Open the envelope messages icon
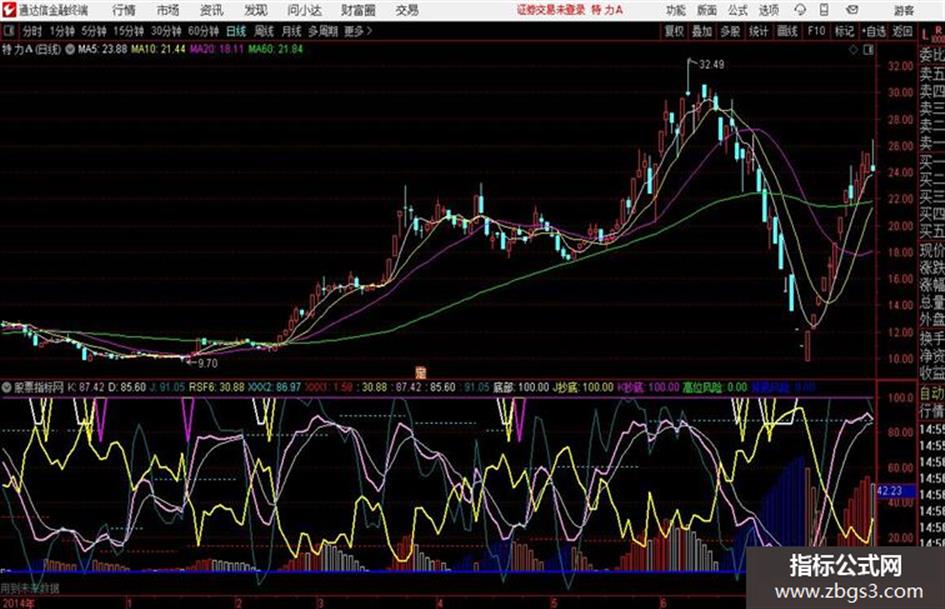Viewport: 945px width, 609px height. [x=852, y=10]
